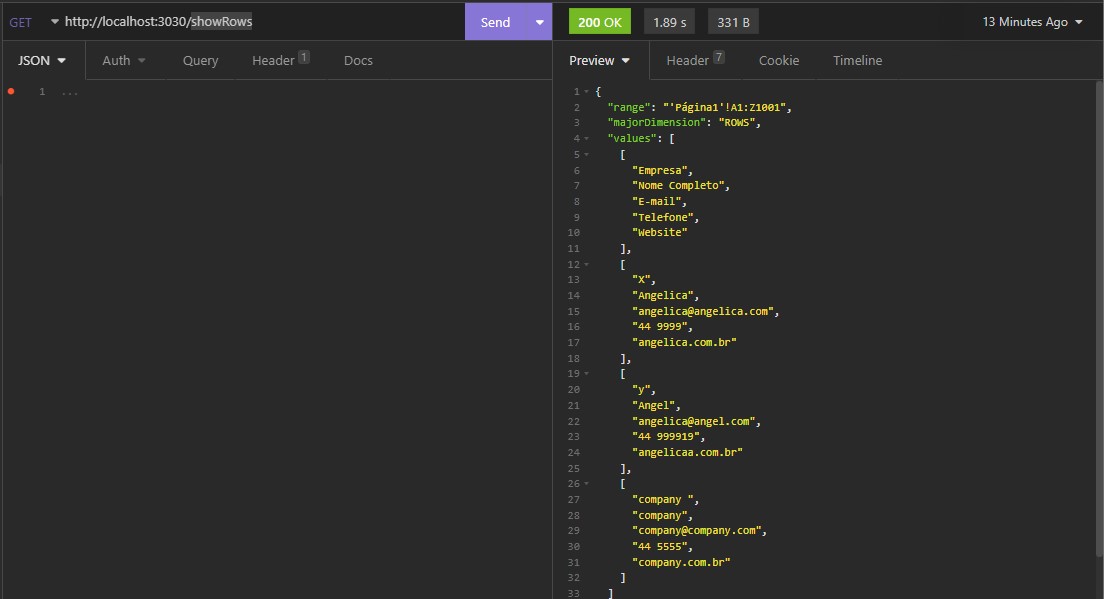Switch to the Cookie tab
The height and width of the screenshot is (599, 1104).
click(779, 60)
